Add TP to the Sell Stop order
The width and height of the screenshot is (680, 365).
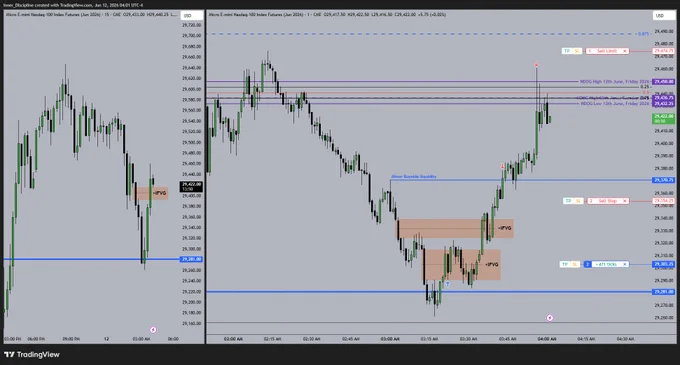568,201
